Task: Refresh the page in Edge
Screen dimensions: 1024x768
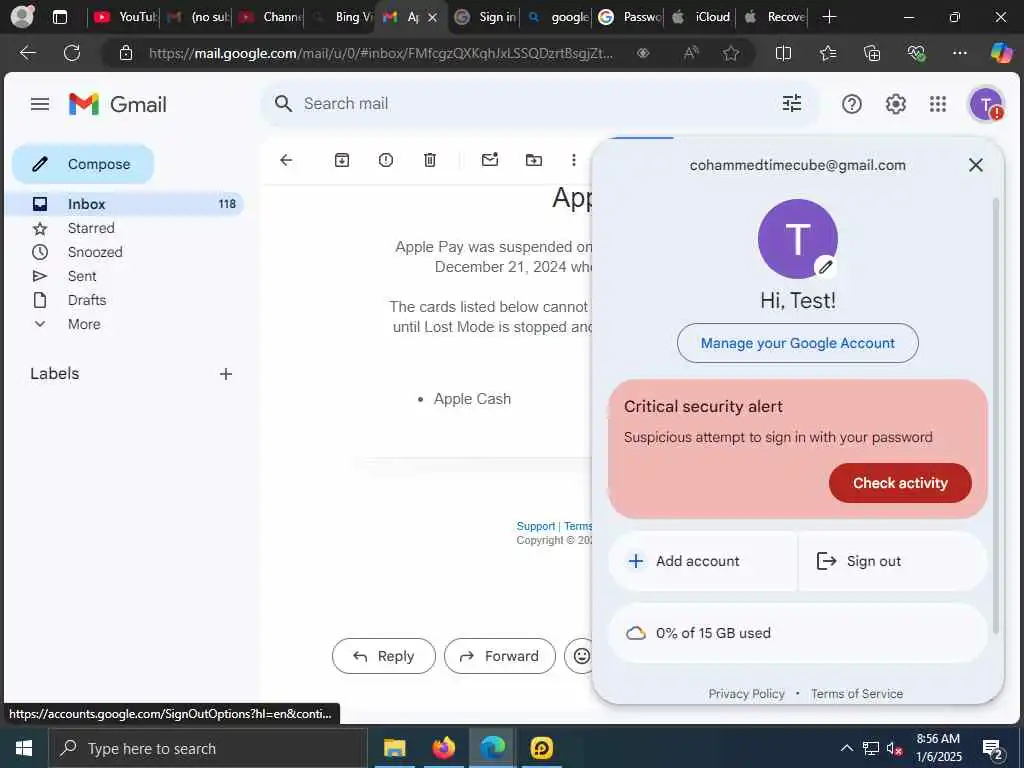Action: (72, 53)
